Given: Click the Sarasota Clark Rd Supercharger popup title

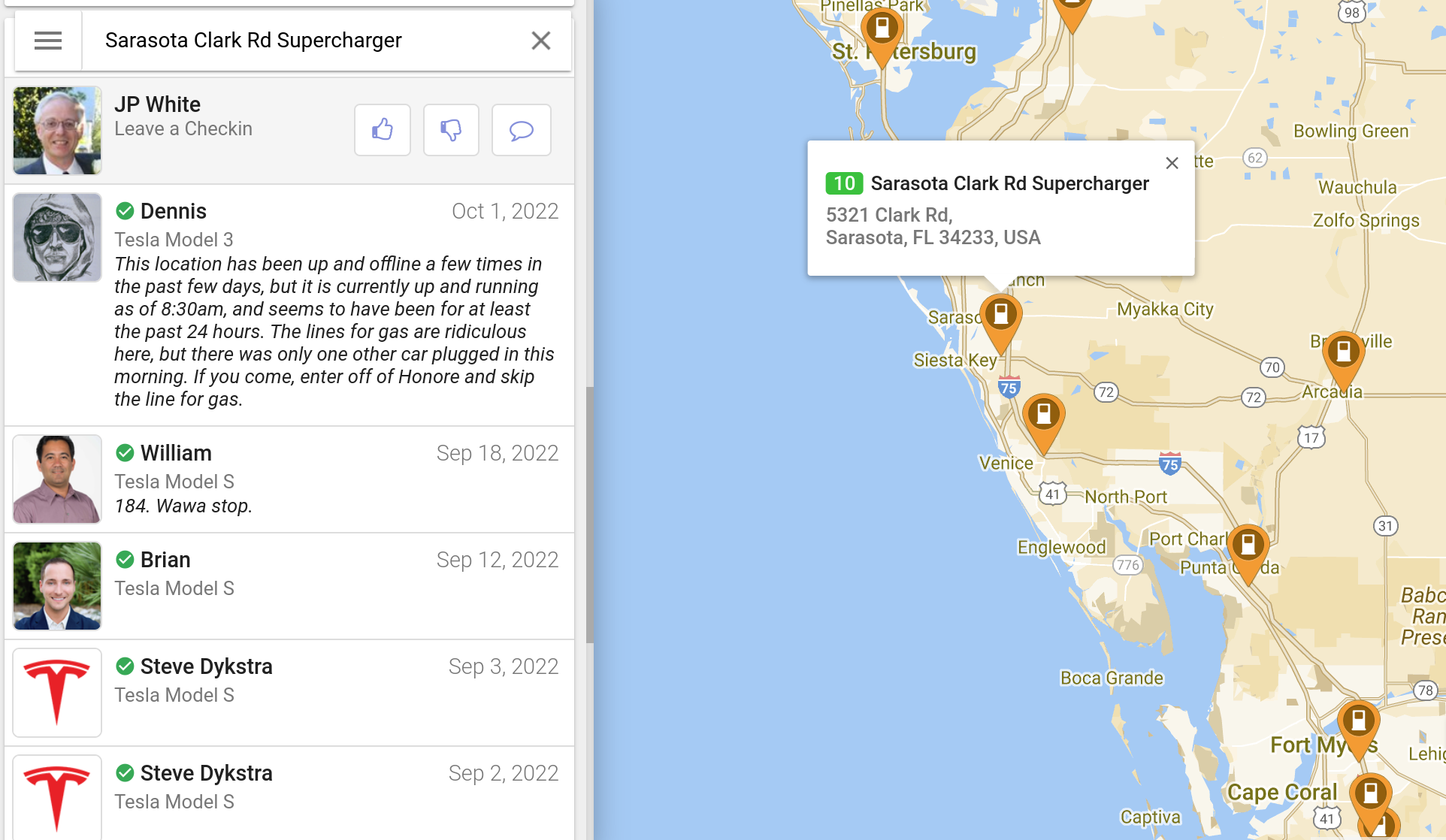Looking at the screenshot, I should [x=1009, y=183].
